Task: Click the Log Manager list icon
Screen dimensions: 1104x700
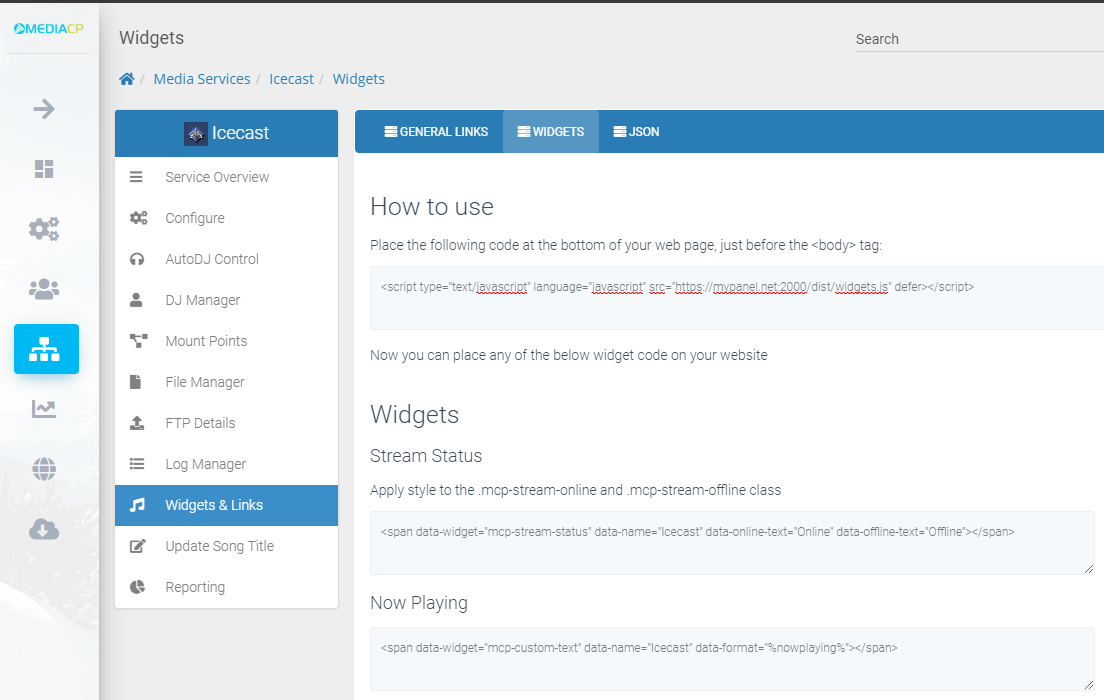Action: 137,464
